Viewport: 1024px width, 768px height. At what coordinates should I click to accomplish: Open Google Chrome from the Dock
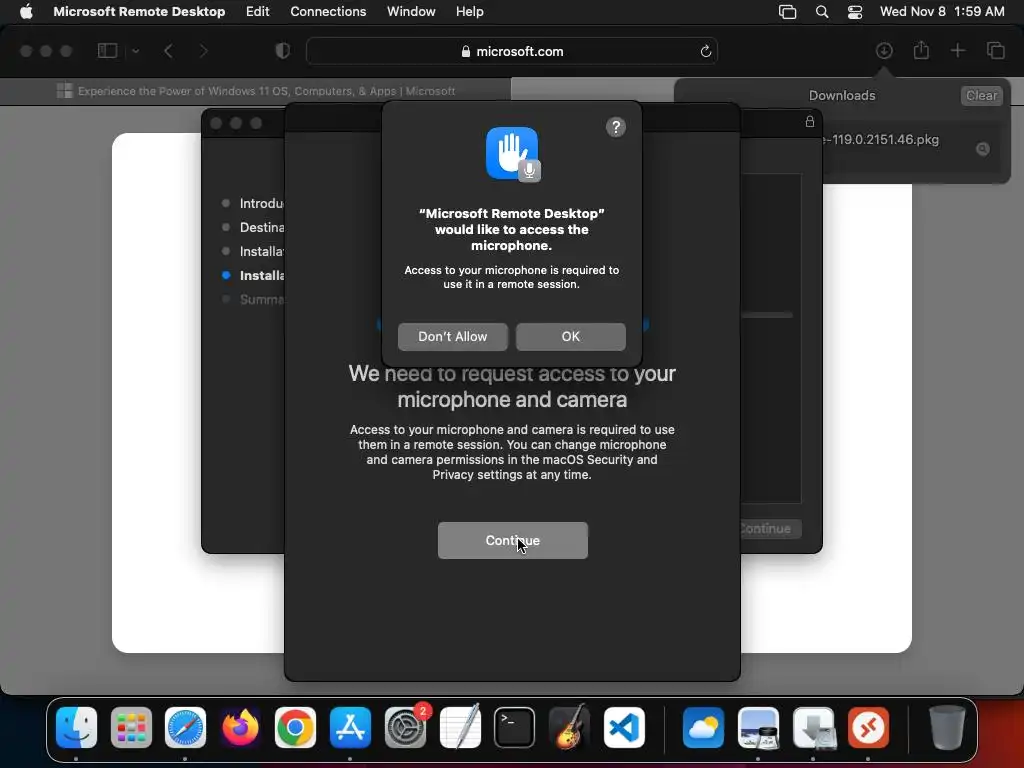click(295, 727)
